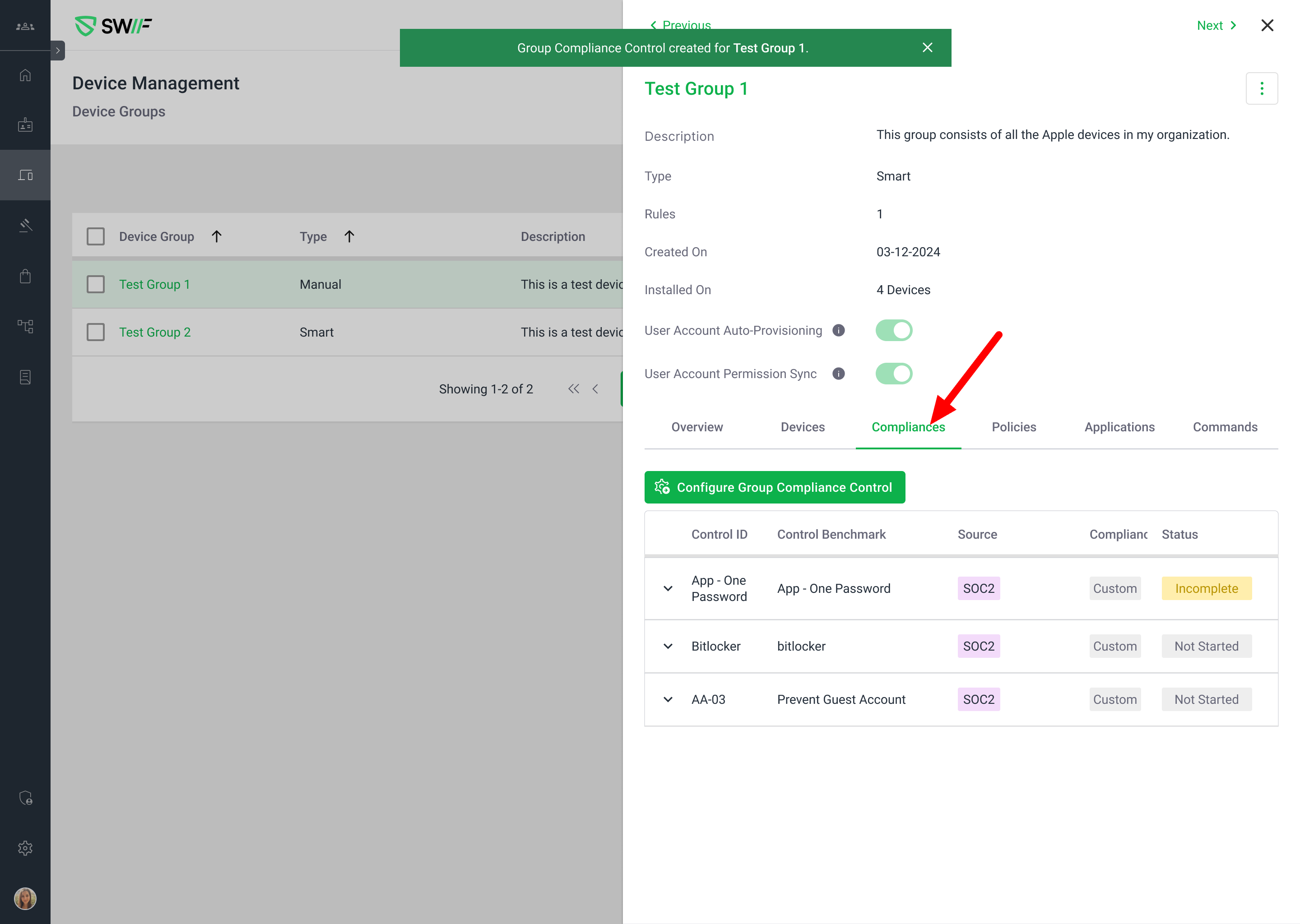Click the user avatar at the sidebar bottom
Viewport: 1300px width, 924px height.
[x=25, y=898]
